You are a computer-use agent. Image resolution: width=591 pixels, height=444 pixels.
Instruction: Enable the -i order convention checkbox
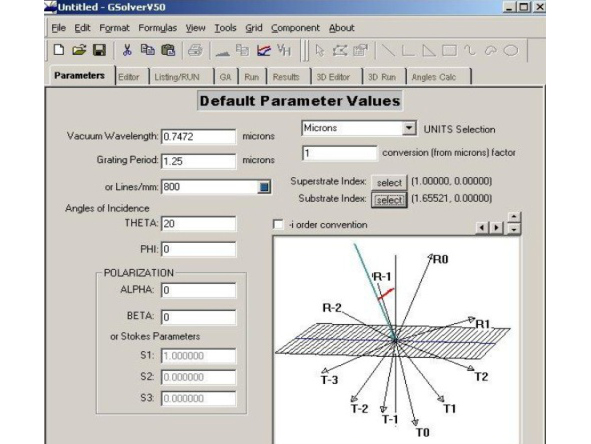pyautogui.click(x=278, y=225)
